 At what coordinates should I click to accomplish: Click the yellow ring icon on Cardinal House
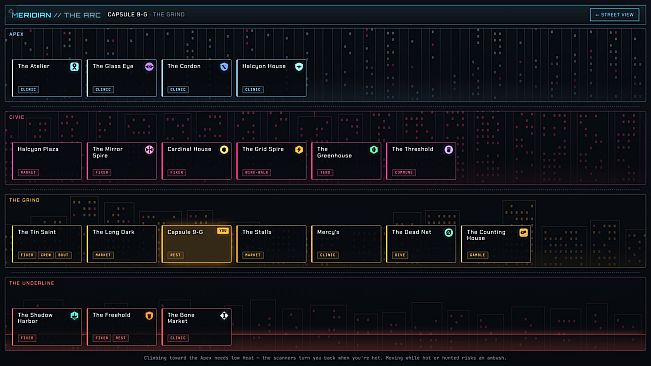pyautogui.click(x=224, y=149)
